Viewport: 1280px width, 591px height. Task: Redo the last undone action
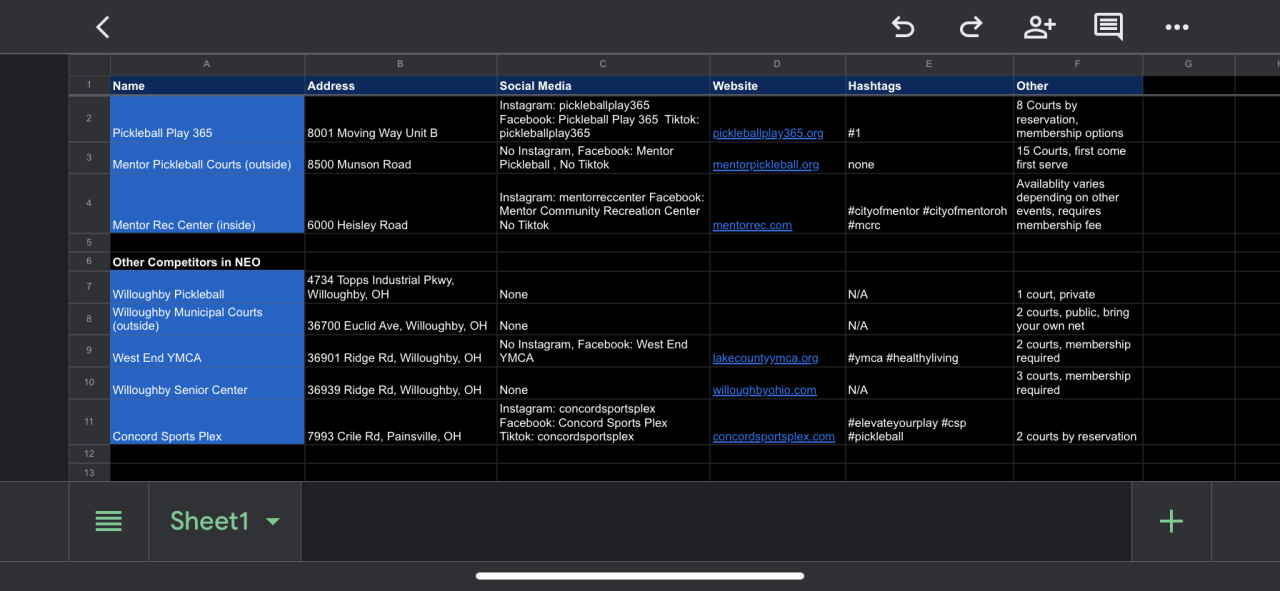[970, 27]
